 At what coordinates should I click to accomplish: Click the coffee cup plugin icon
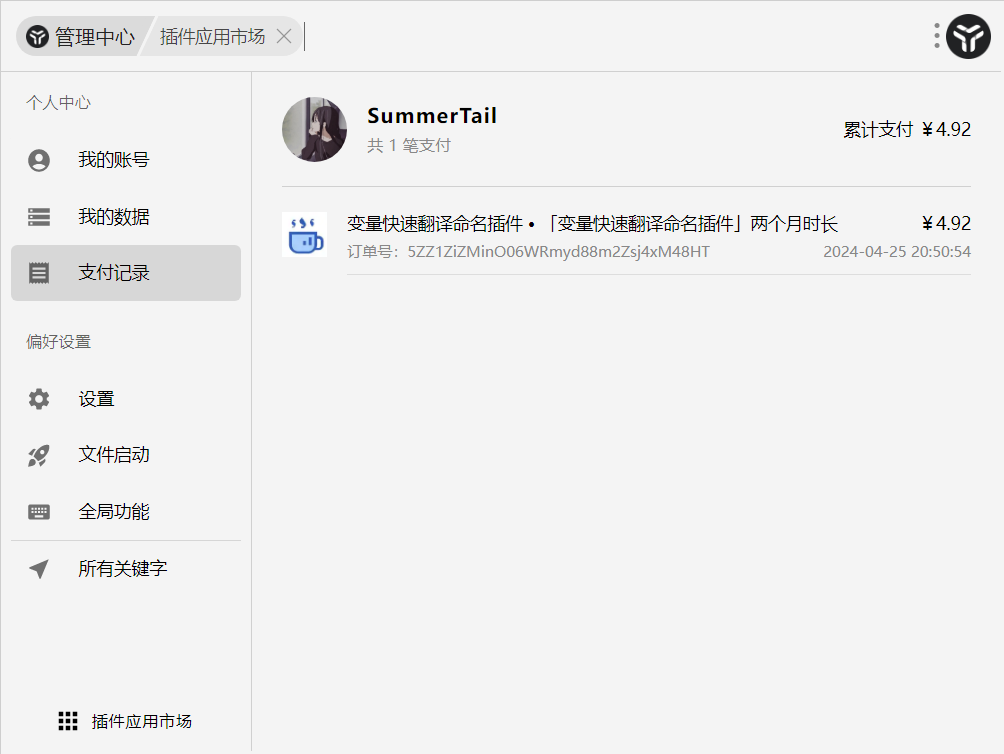(304, 234)
